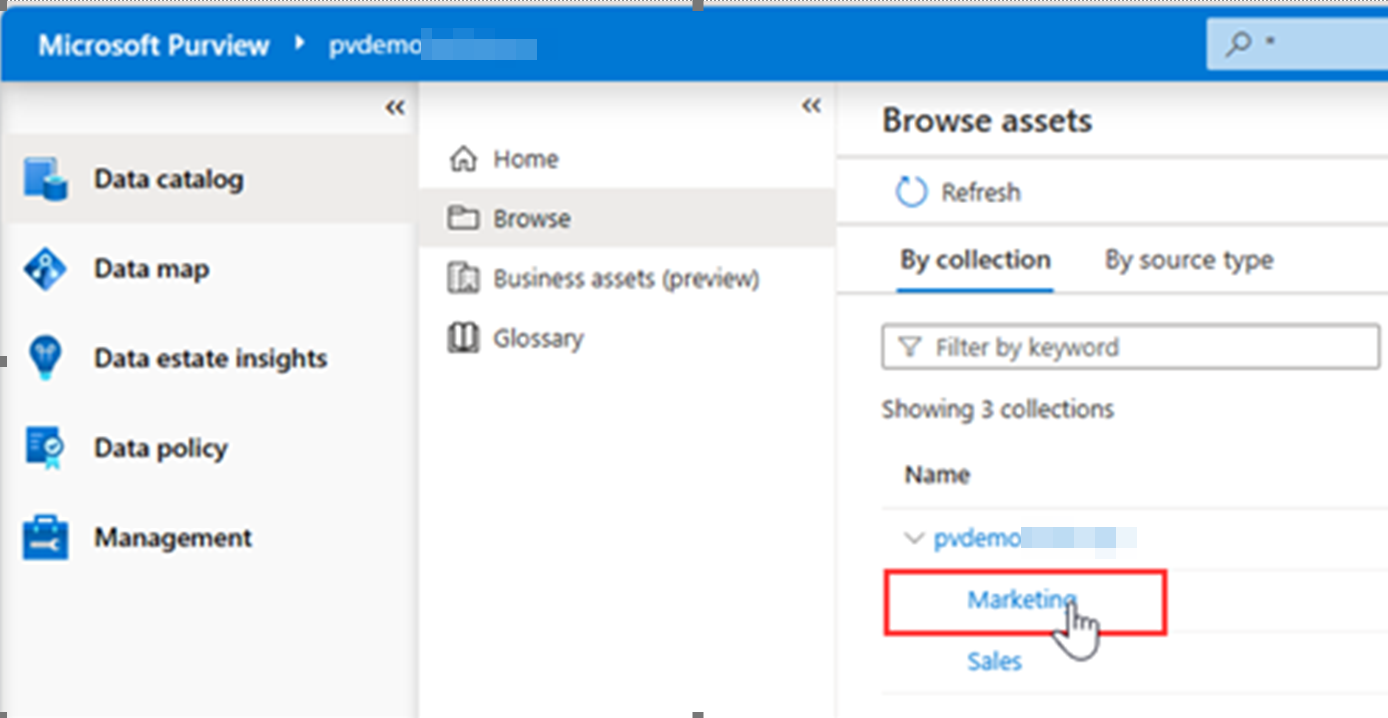The height and width of the screenshot is (718, 1388).
Task: Click the Business assets (preview) icon
Action: (x=462, y=278)
